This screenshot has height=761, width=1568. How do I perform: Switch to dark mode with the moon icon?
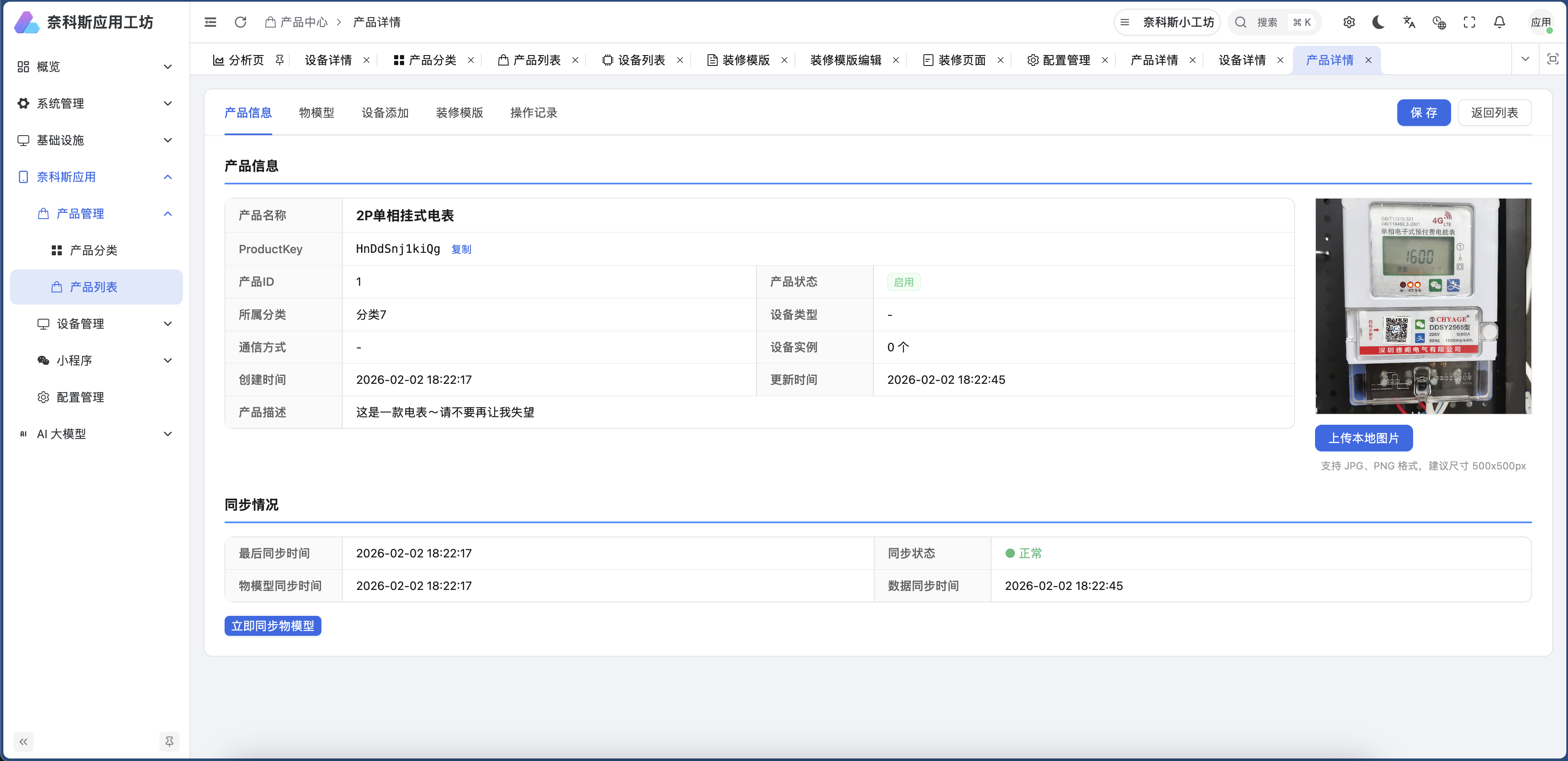tap(1379, 23)
